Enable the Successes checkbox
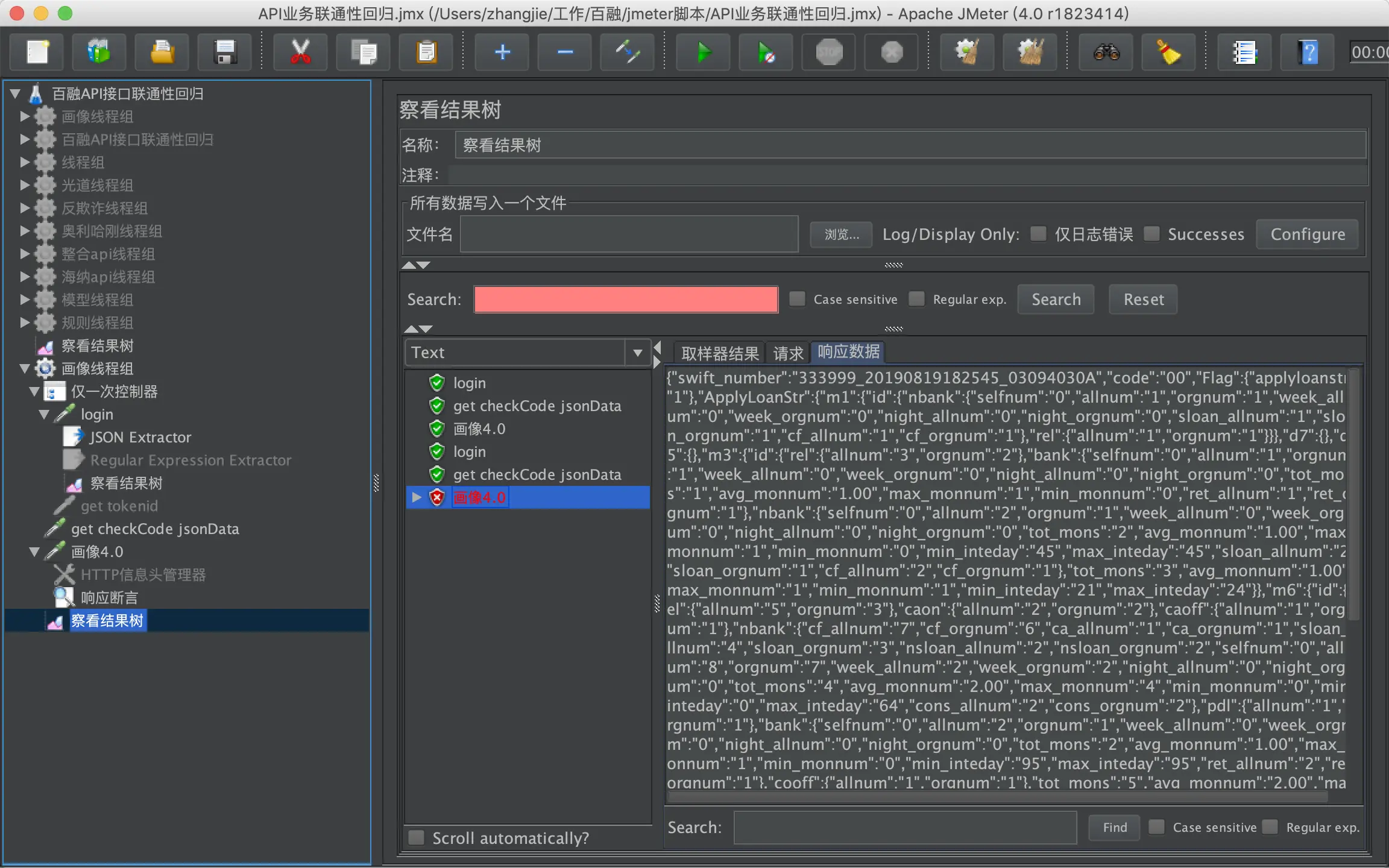Screen dimensions: 1389x868 pyautogui.click(x=1151, y=234)
